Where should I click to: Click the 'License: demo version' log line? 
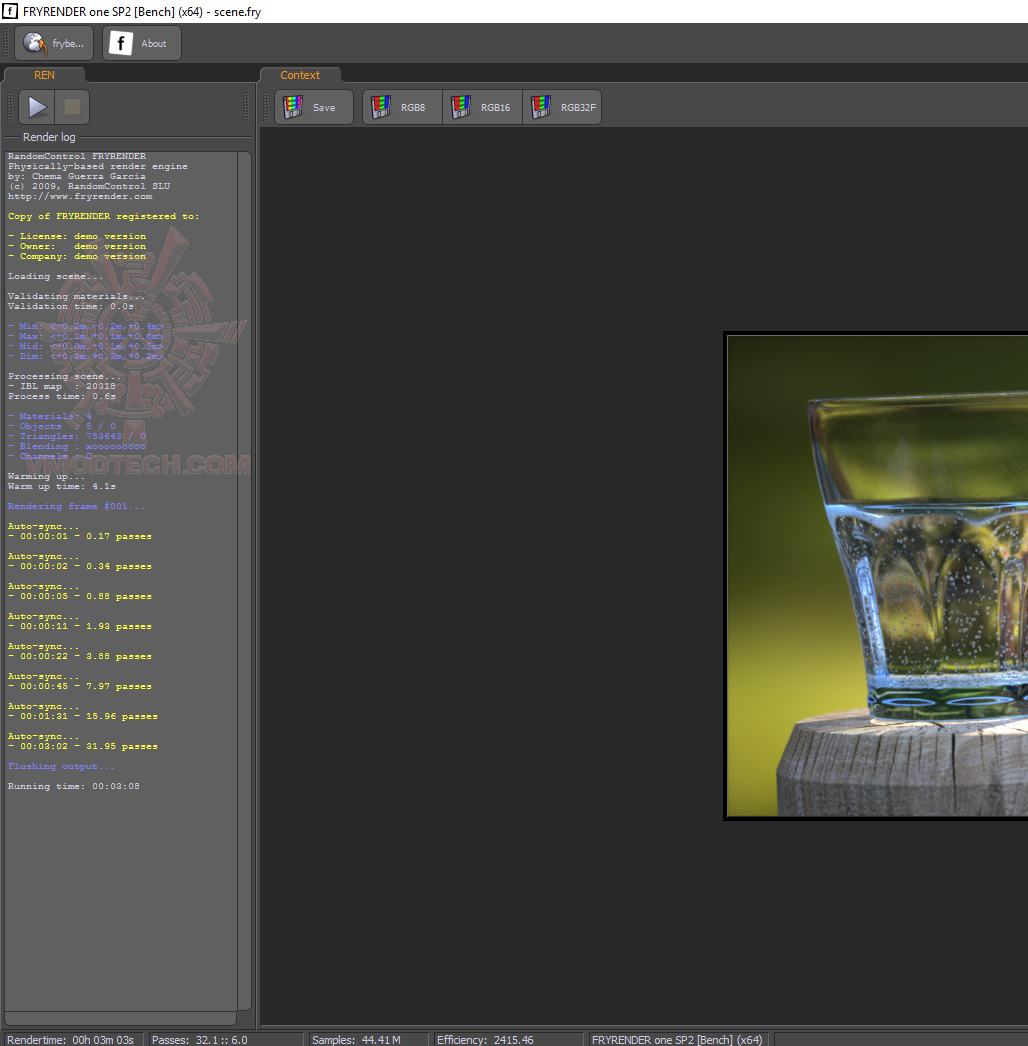coord(77,236)
